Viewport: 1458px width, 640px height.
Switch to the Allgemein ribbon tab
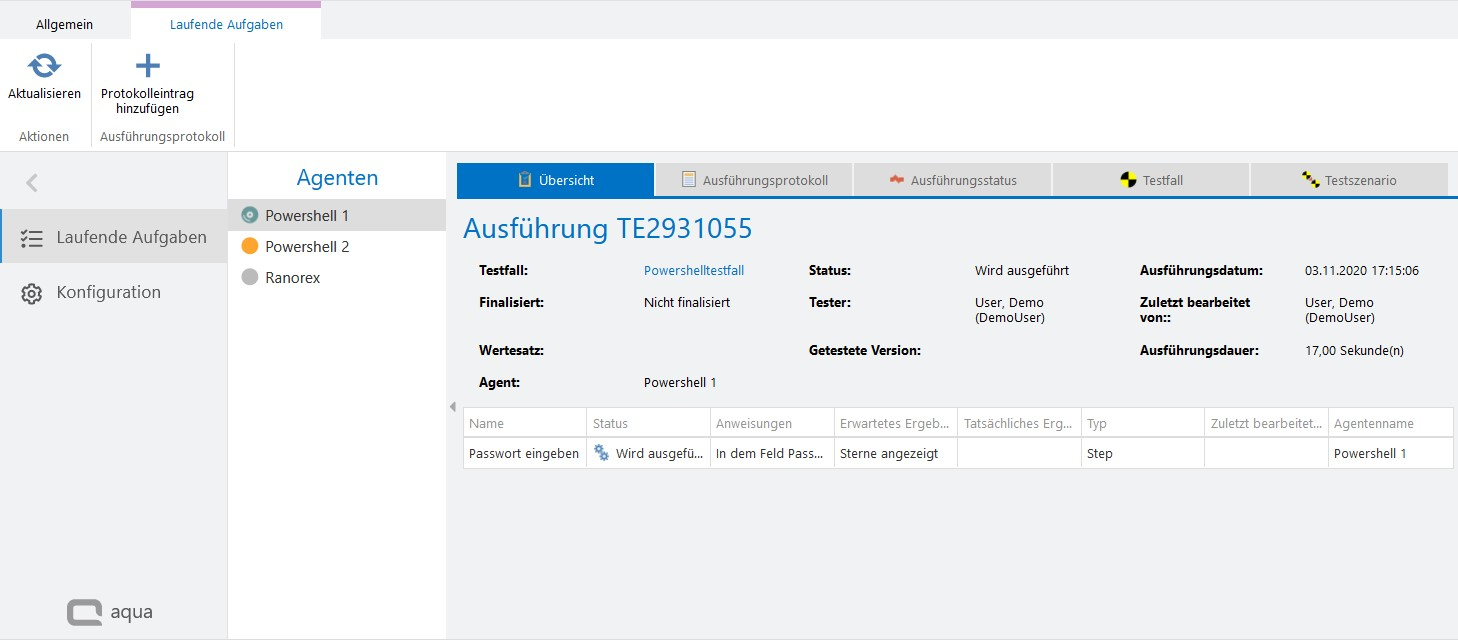(x=64, y=24)
